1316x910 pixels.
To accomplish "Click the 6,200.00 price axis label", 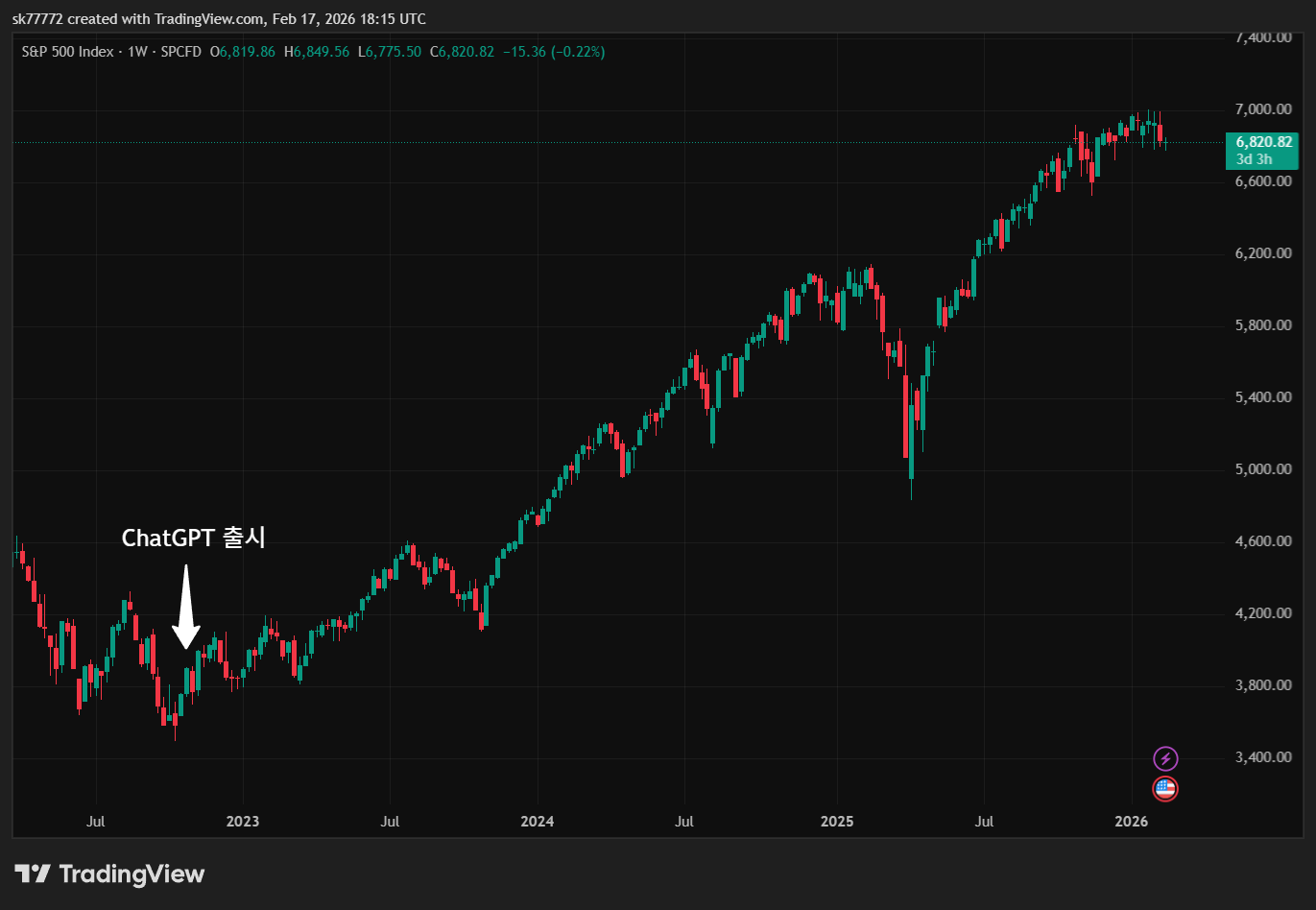I will [1262, 253].
